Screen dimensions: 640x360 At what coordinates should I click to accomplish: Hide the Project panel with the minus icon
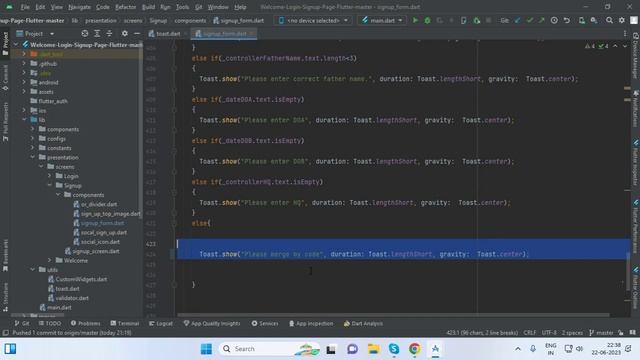(x=137, y=33)
